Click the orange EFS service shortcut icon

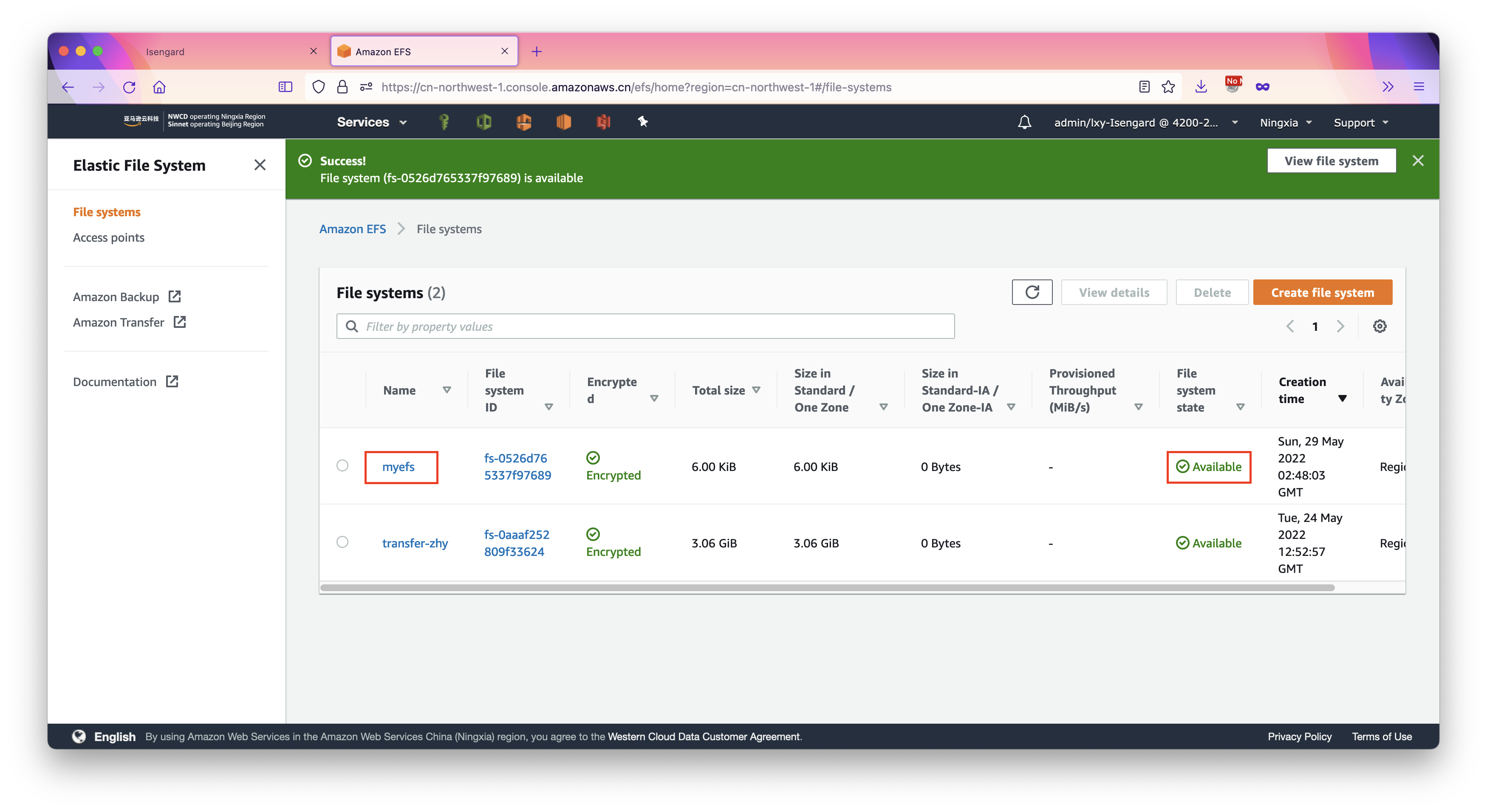coord(523,122)
